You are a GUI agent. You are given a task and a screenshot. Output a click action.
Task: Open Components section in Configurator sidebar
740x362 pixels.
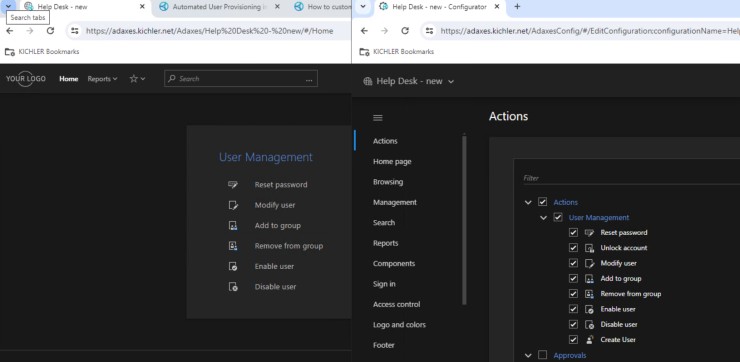tap(394, 263)
